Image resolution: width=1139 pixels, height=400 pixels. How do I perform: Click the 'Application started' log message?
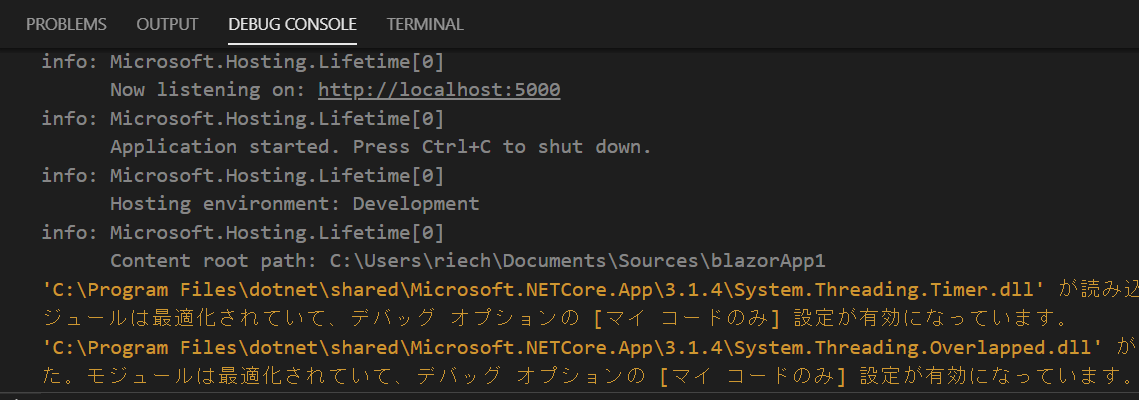(x=381, y=147)
